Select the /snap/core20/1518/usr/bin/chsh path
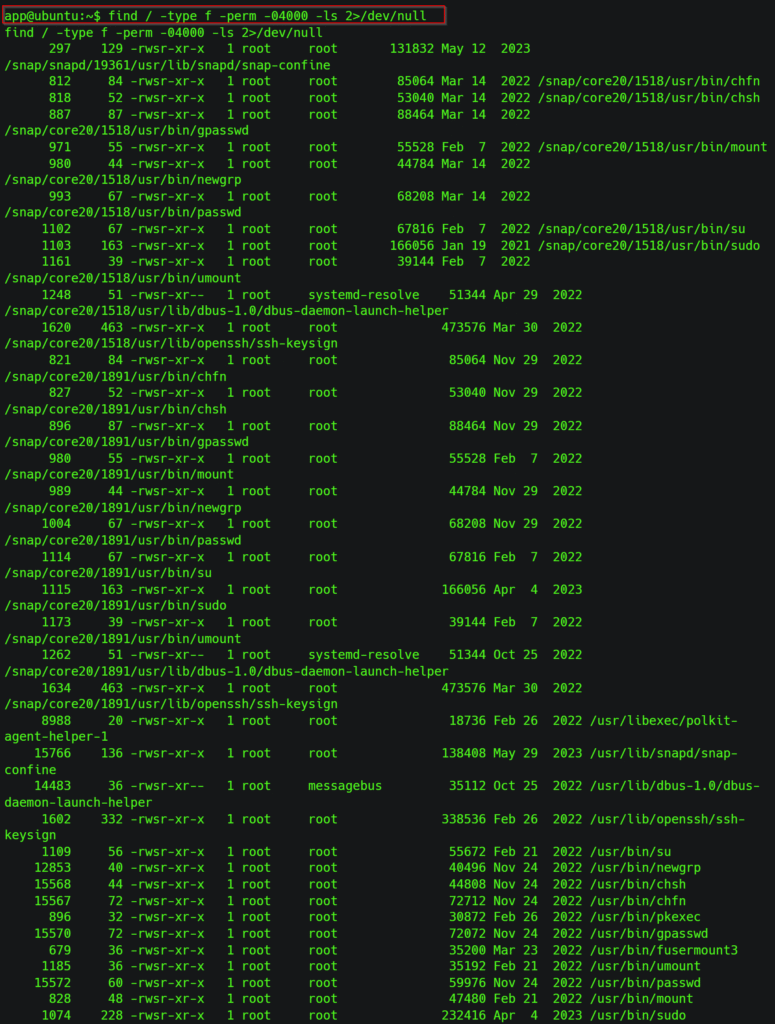Screen dimensions: 775x1024 [675, 98]
